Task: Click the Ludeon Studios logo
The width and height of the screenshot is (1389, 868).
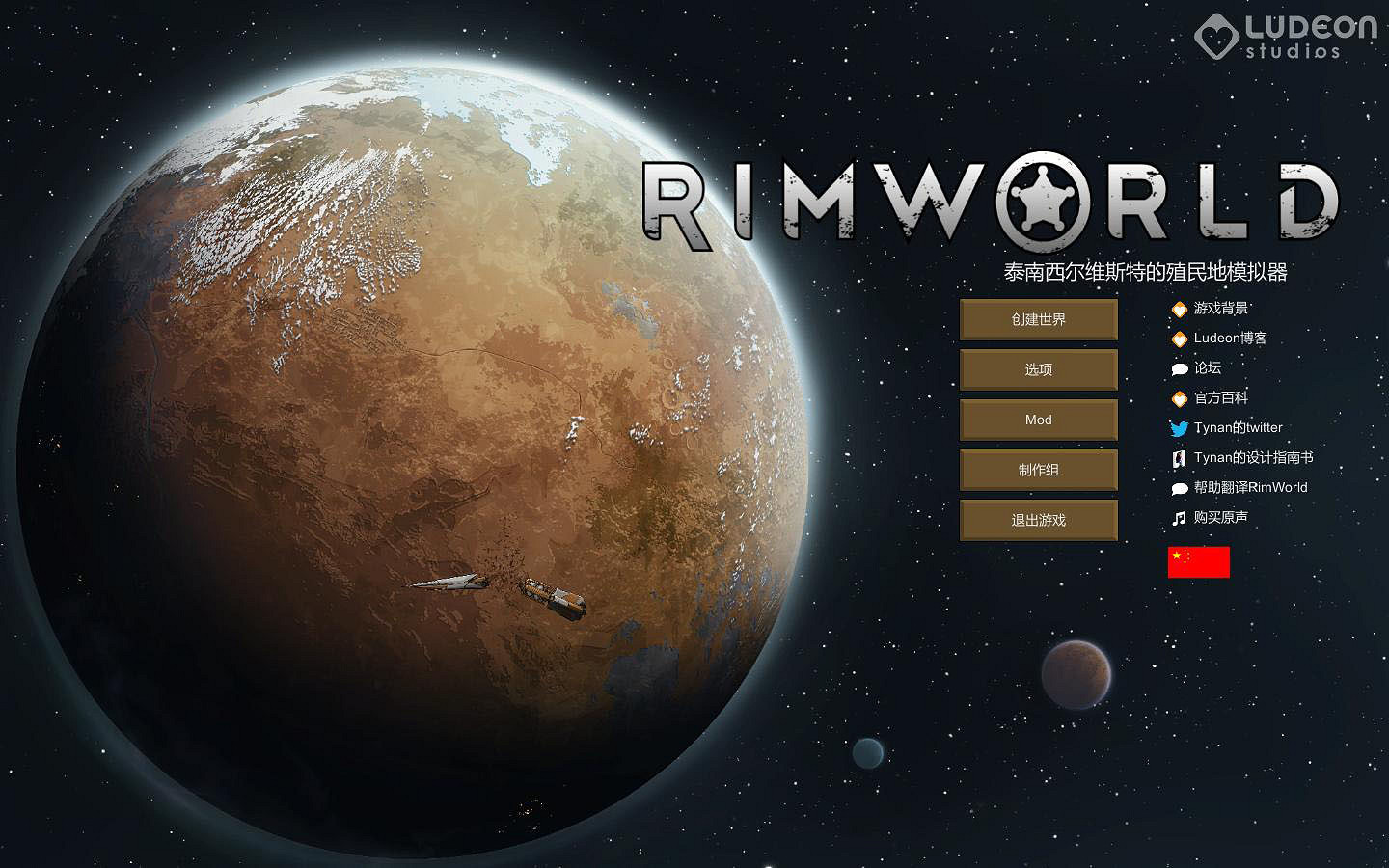Action: 1286,37
